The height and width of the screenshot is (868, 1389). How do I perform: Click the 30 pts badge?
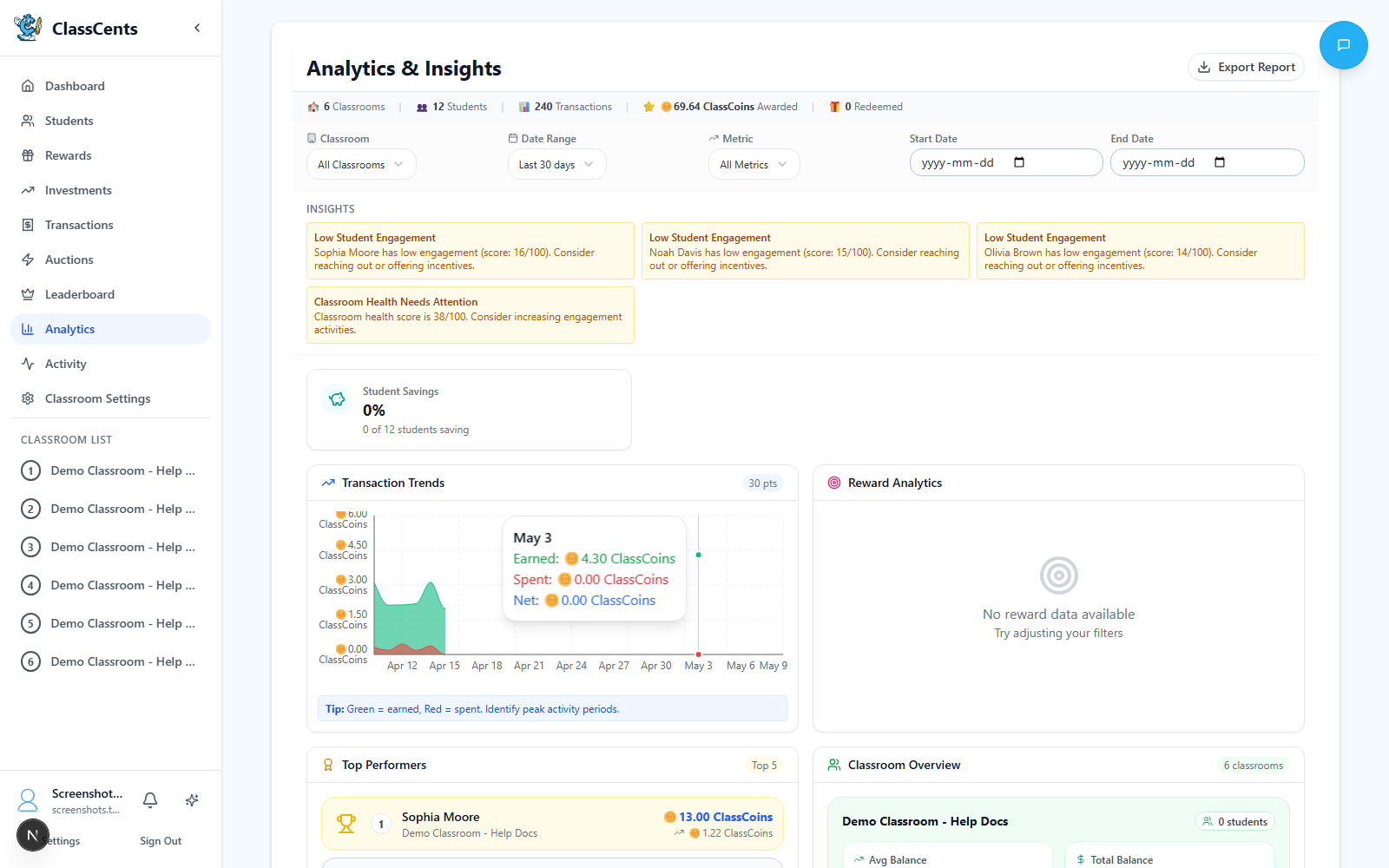[763, 483]
